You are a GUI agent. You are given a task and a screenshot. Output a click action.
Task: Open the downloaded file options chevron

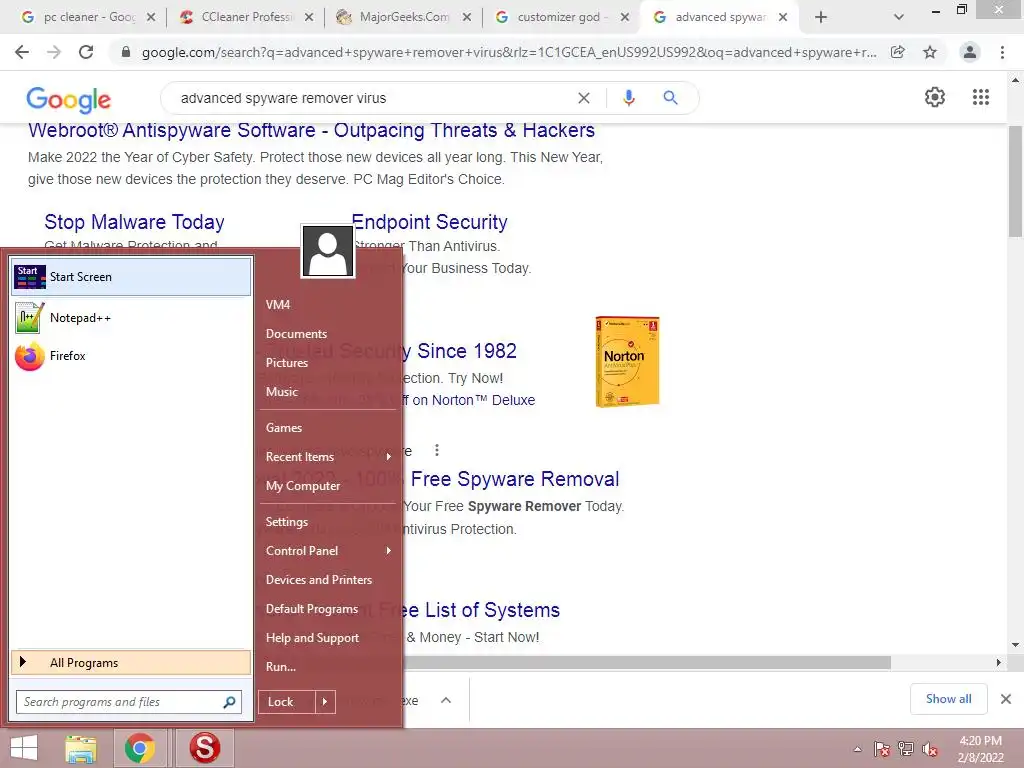point(446,700)
